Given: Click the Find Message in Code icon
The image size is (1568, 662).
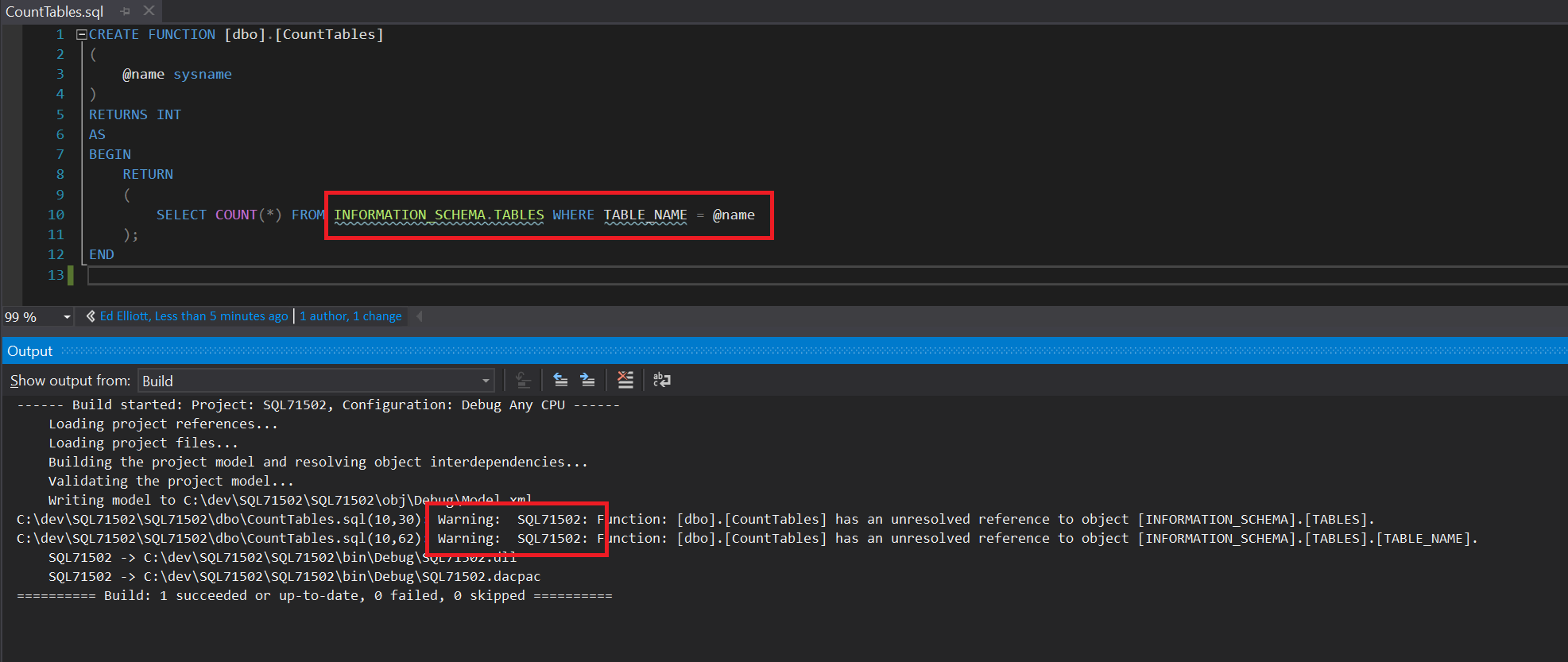Looking at the screenshot, I should 523,380.
